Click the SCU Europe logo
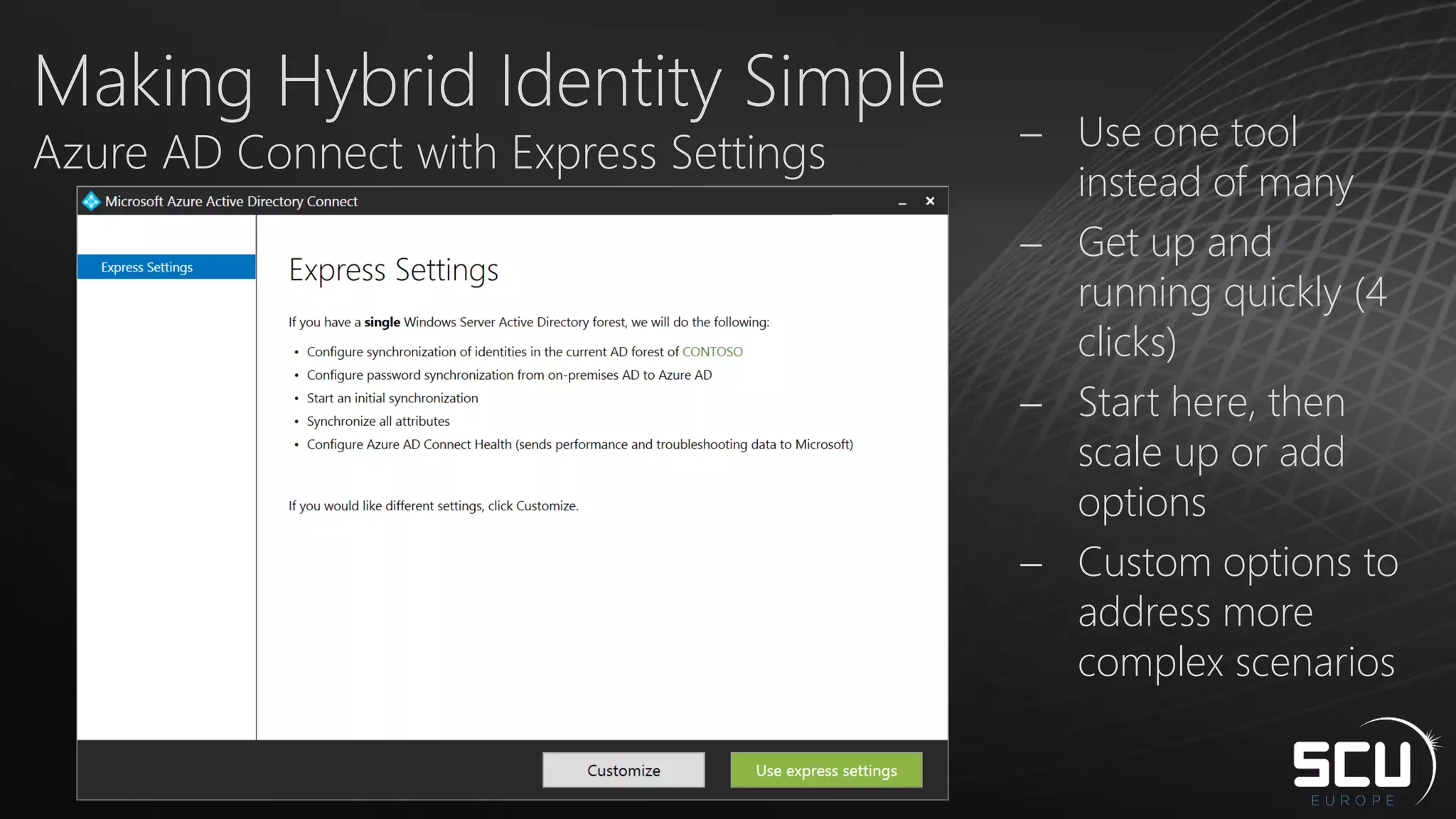The height and width of the screenshot is (819, 1456). tap(1367, 762)
